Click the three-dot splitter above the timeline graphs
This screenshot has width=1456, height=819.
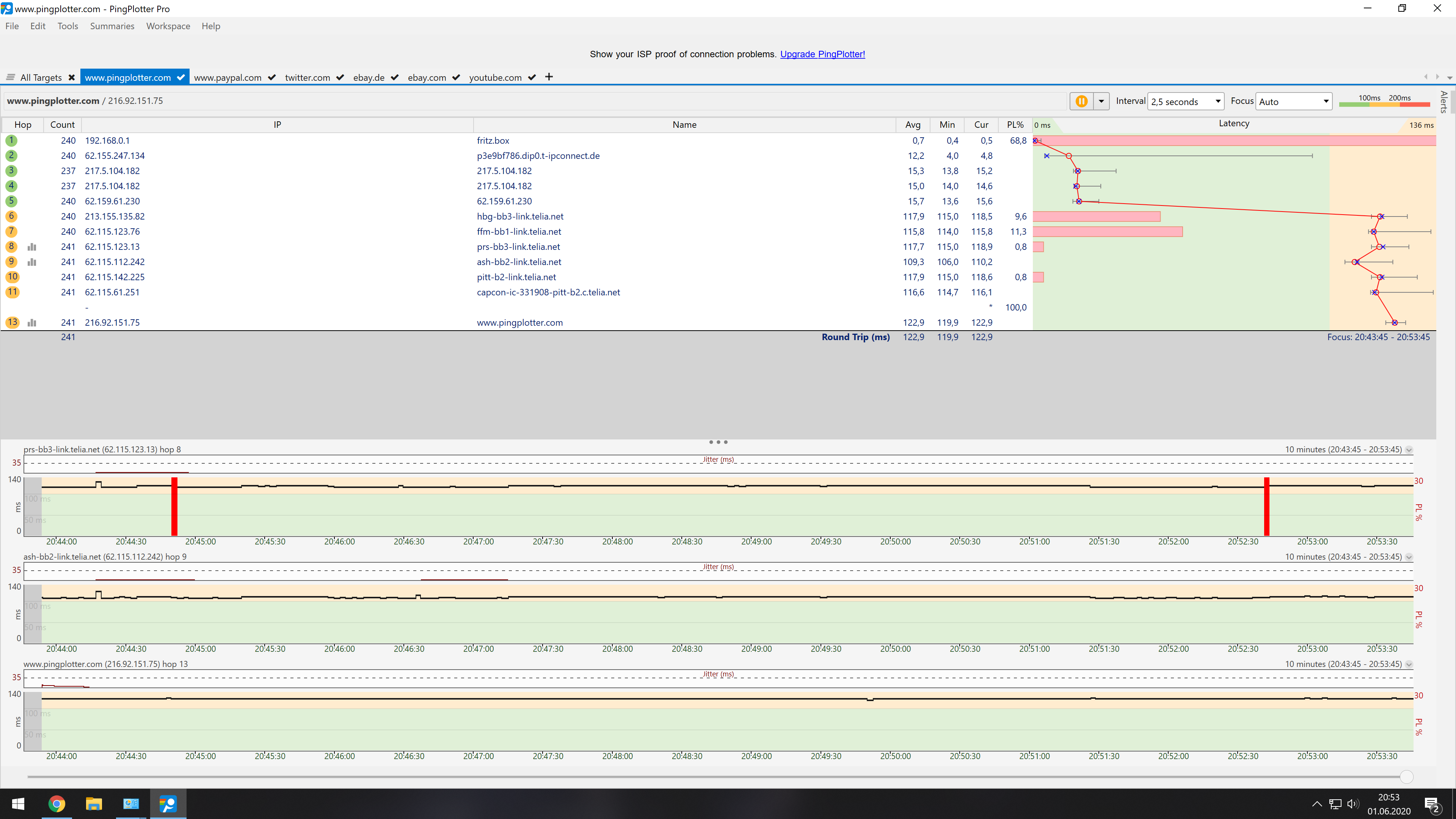(719, 442)
